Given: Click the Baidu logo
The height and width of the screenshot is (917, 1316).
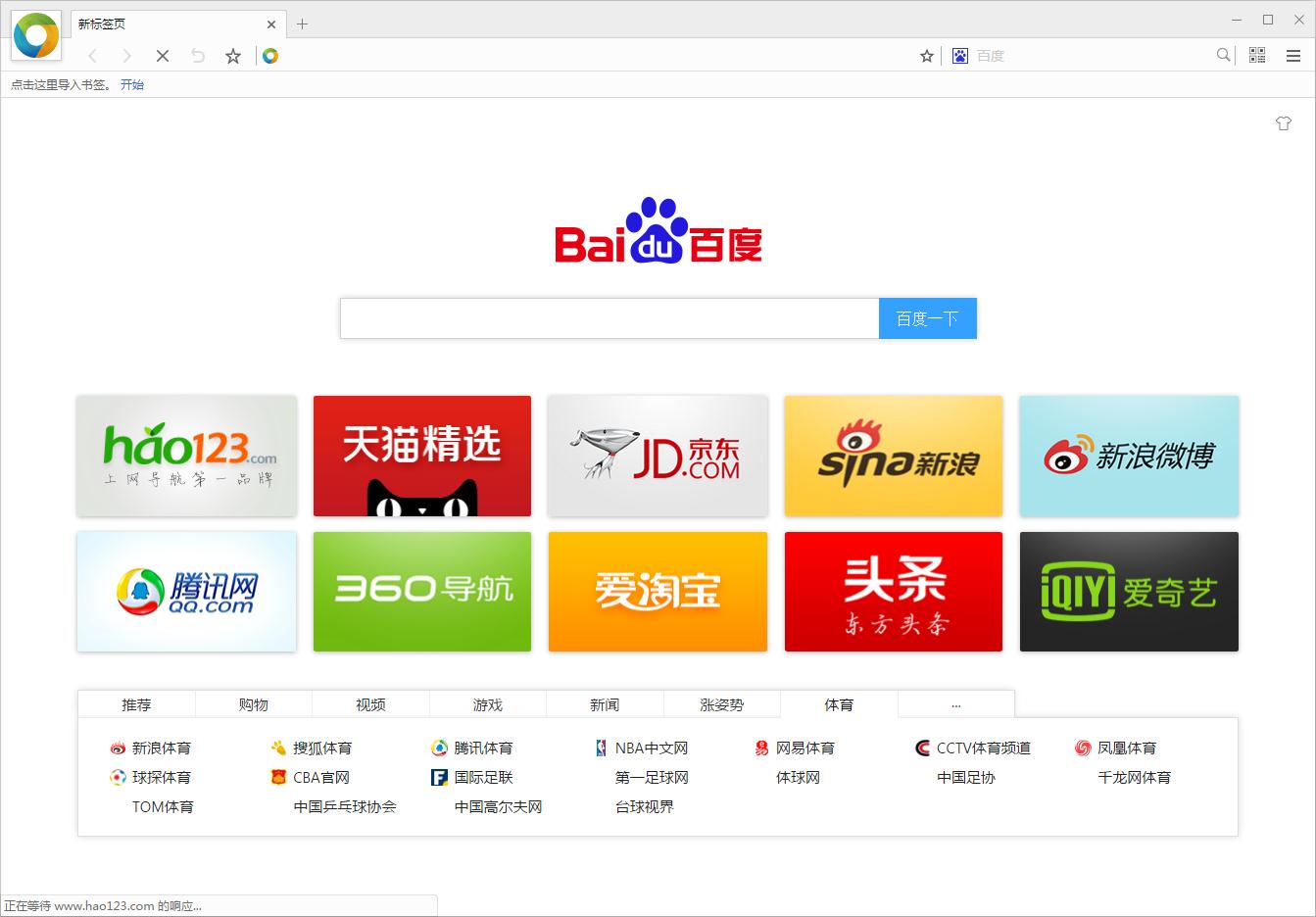Looking at the screenshot, I should [x=658, y=231].
